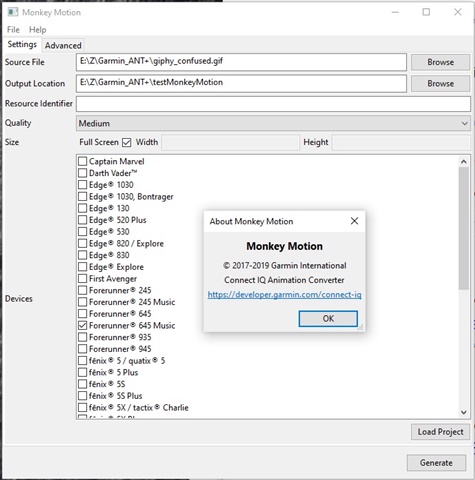Check fēnix 5 / quatix 5 device
The width and height of the screenshot is (475, 480).
point(82,361)
